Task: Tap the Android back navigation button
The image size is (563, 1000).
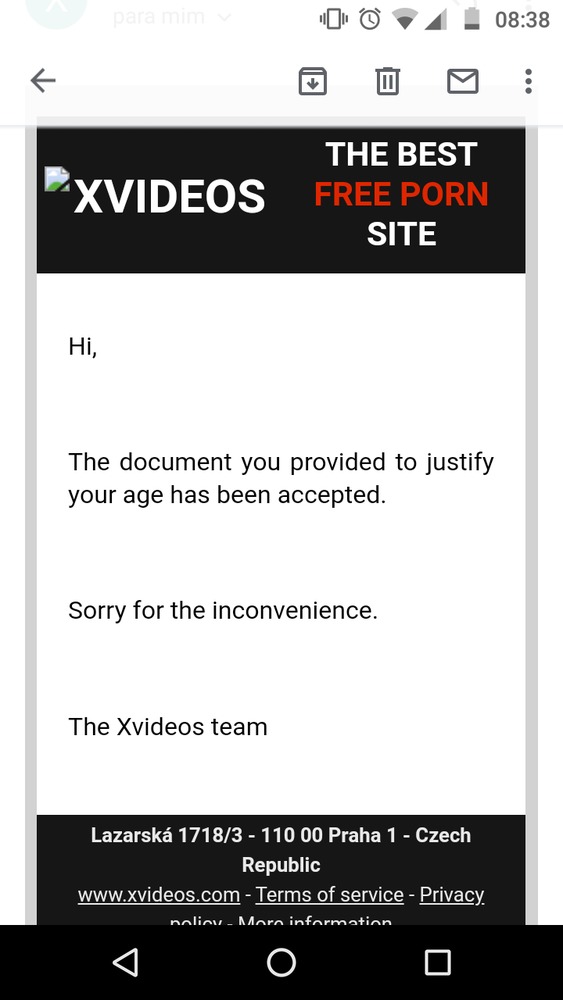Action: (x=125, y=962)
